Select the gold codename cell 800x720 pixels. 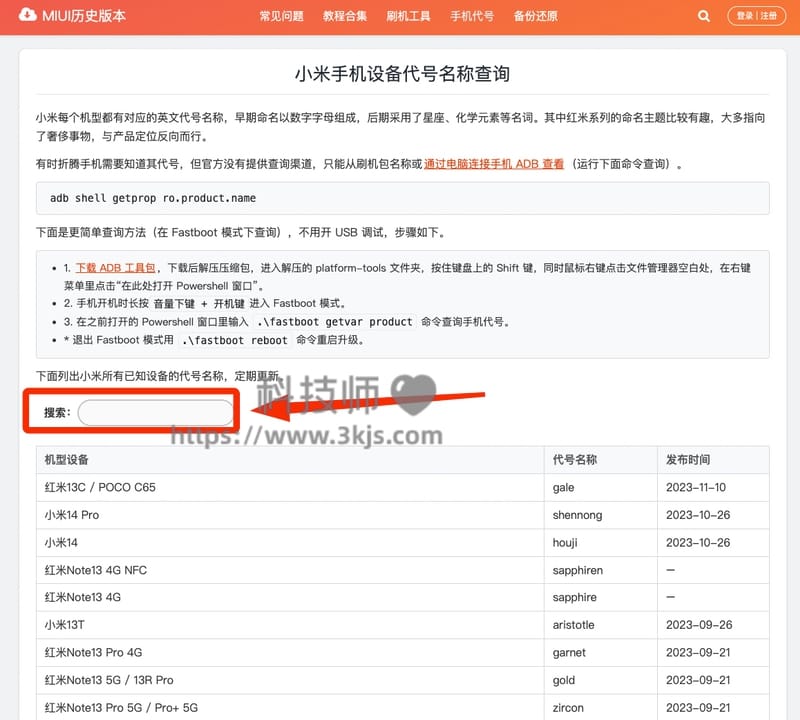tap(601, 680)
